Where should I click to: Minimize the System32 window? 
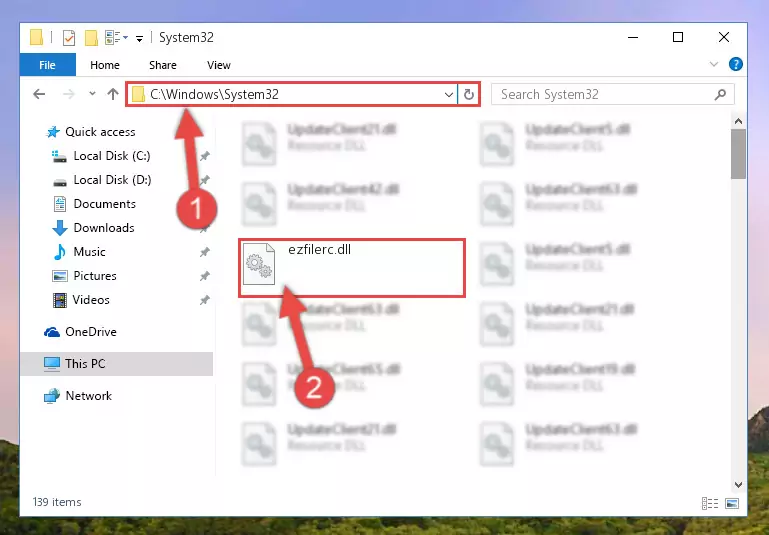point(633,37)
